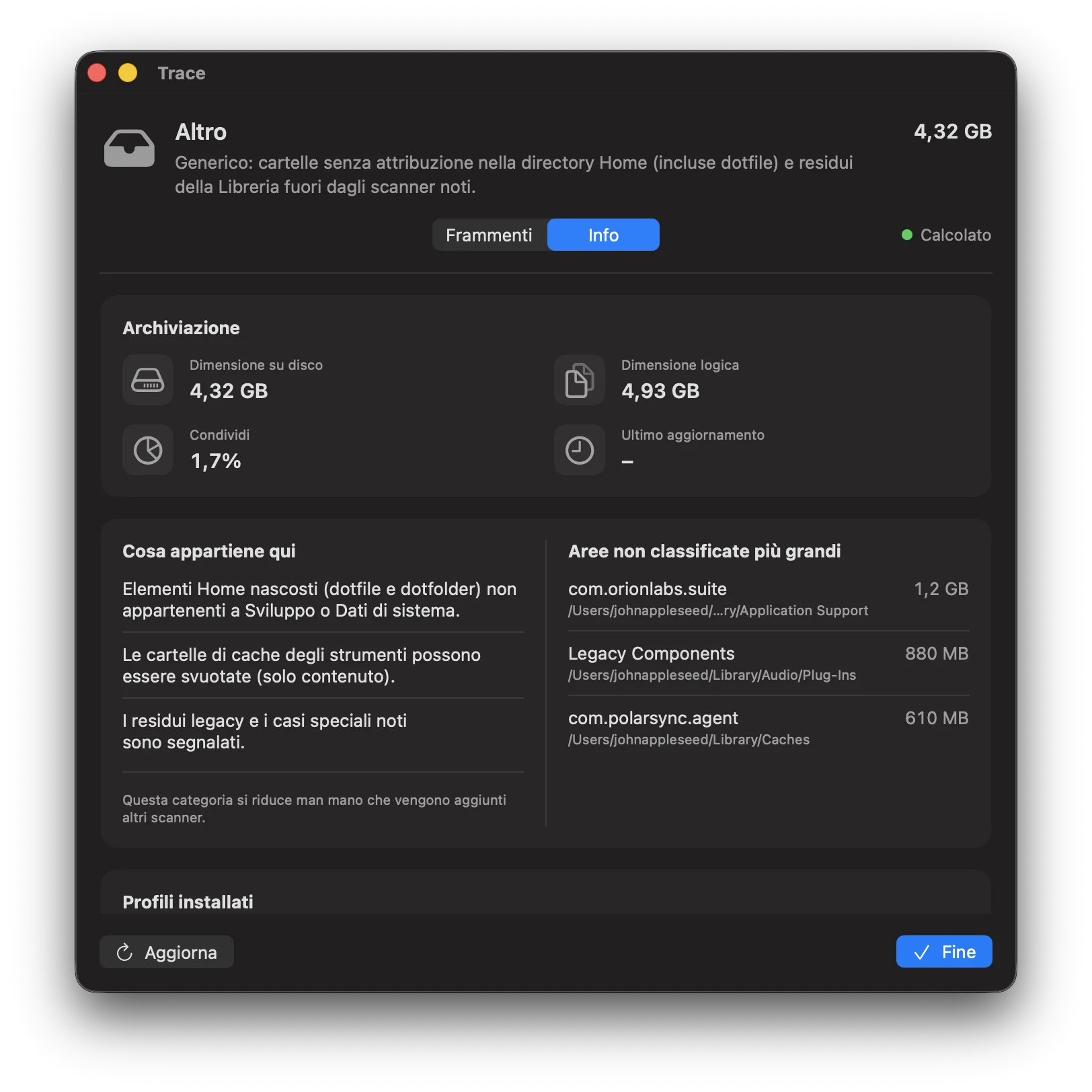Click the 4,32 GB total in header

[953, 132]
